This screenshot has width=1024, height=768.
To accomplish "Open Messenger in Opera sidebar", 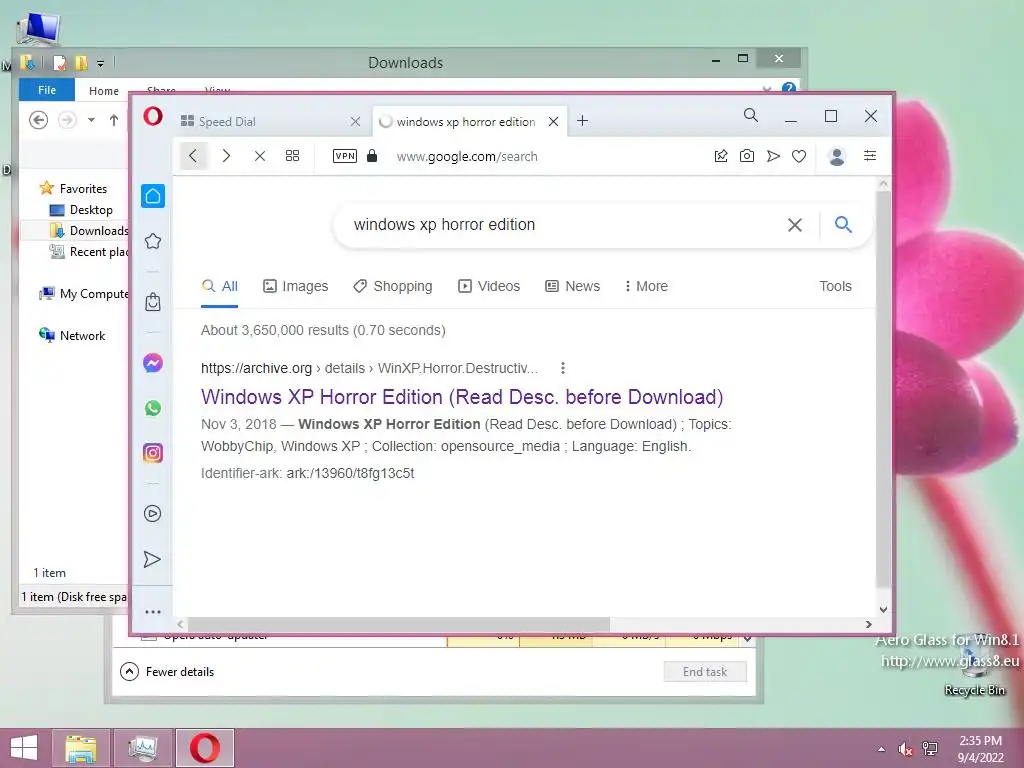I will [153, 363].
